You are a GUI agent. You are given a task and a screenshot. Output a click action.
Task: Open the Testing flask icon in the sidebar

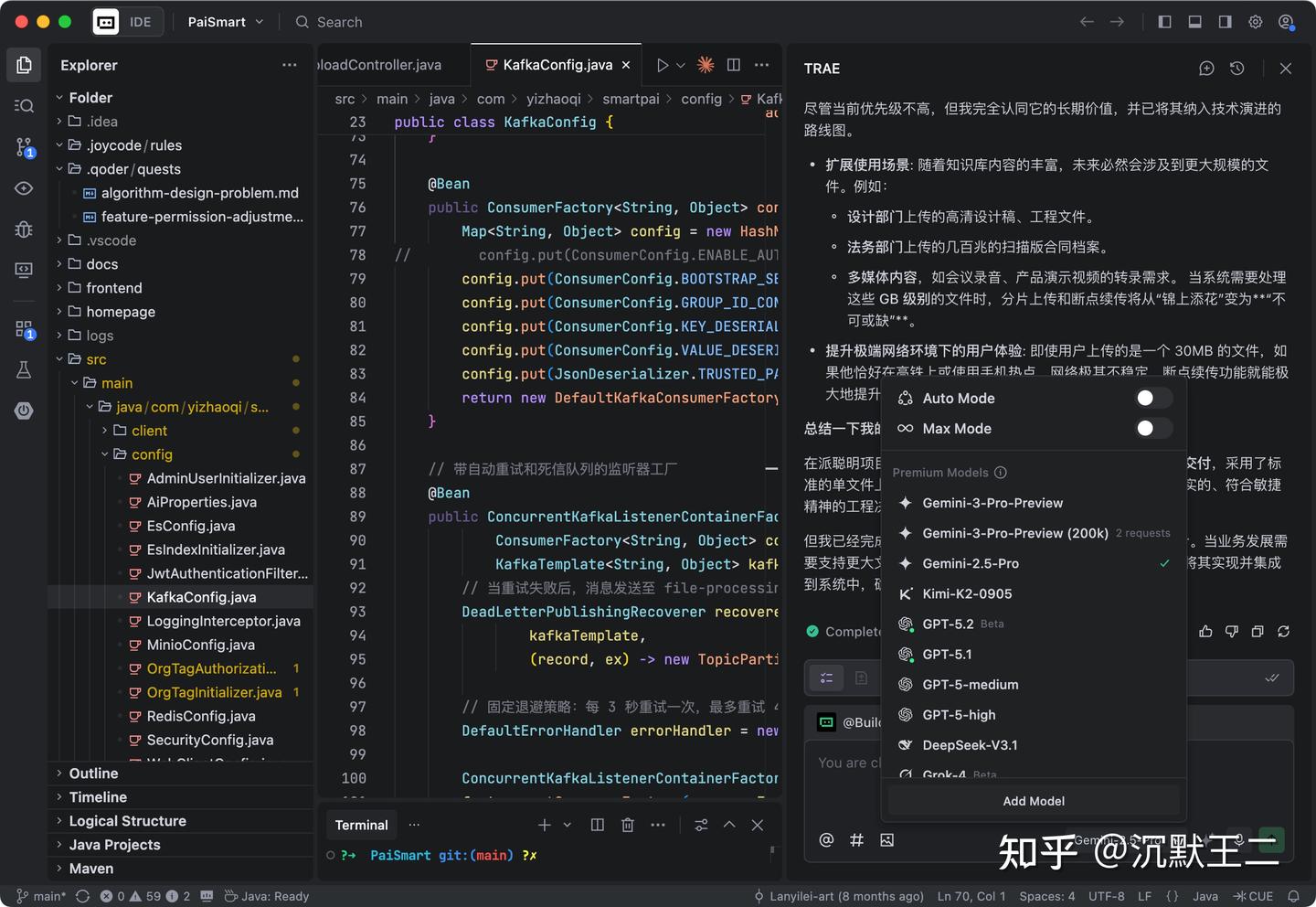(x=24, y=370)
